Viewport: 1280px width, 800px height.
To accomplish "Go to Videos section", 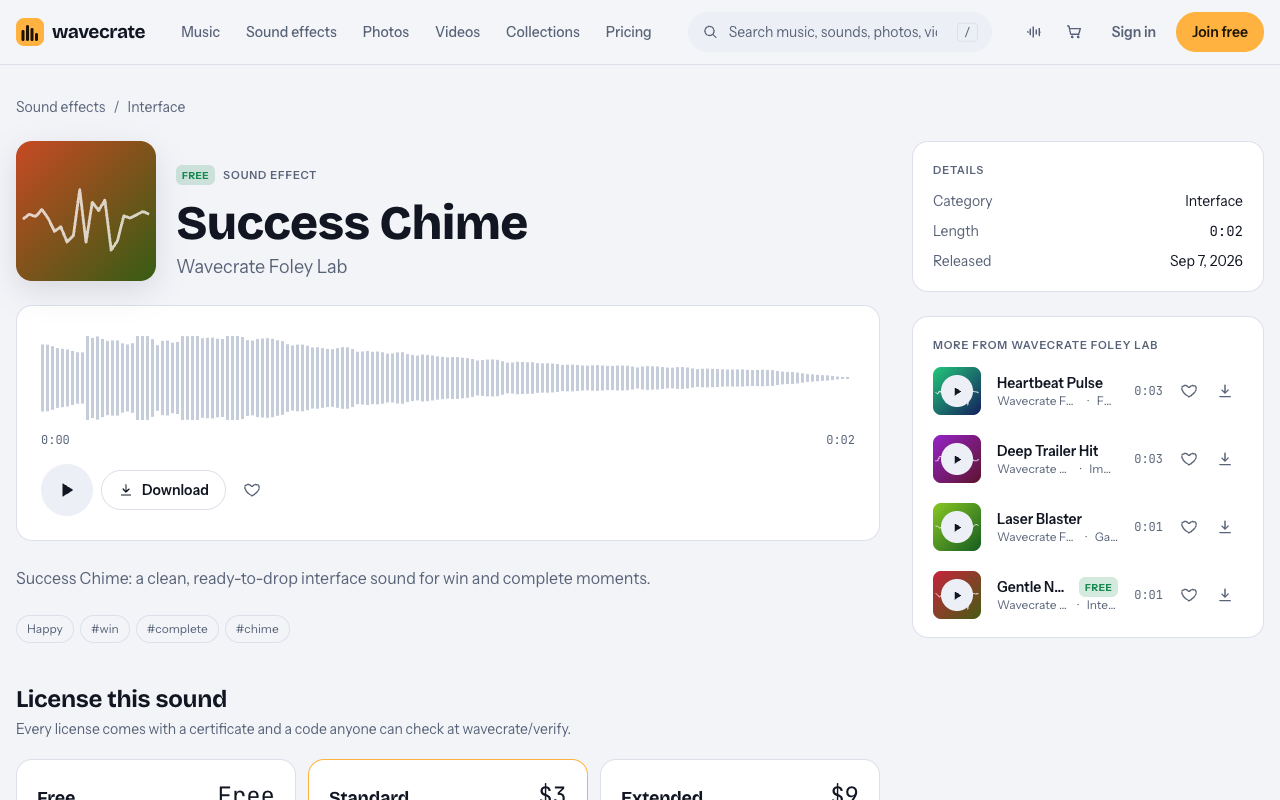I will click(457, 32).
